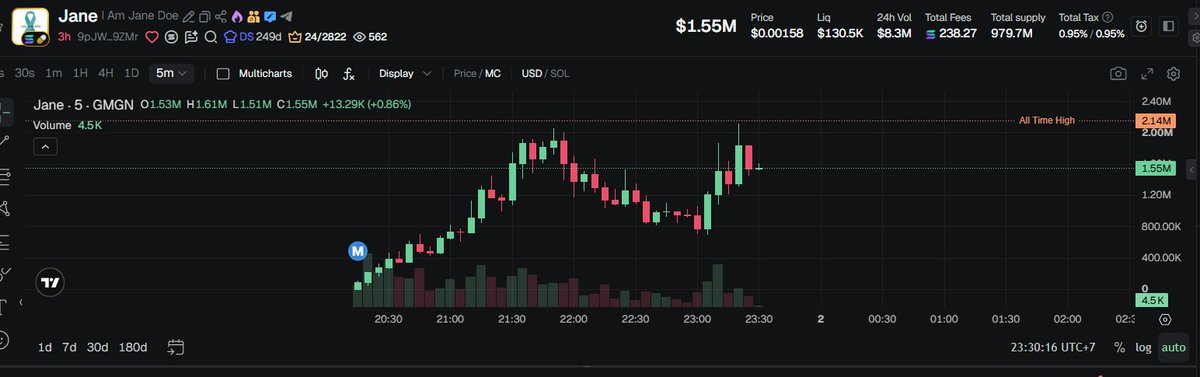Click the DS 249d badge
Screen dimensions: 1200x377
253,37
